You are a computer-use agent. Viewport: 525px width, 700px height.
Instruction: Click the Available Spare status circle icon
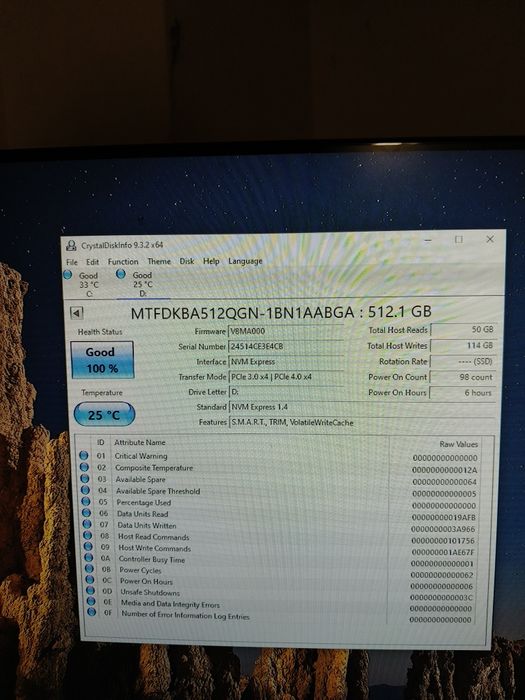[x=85, y=479]
